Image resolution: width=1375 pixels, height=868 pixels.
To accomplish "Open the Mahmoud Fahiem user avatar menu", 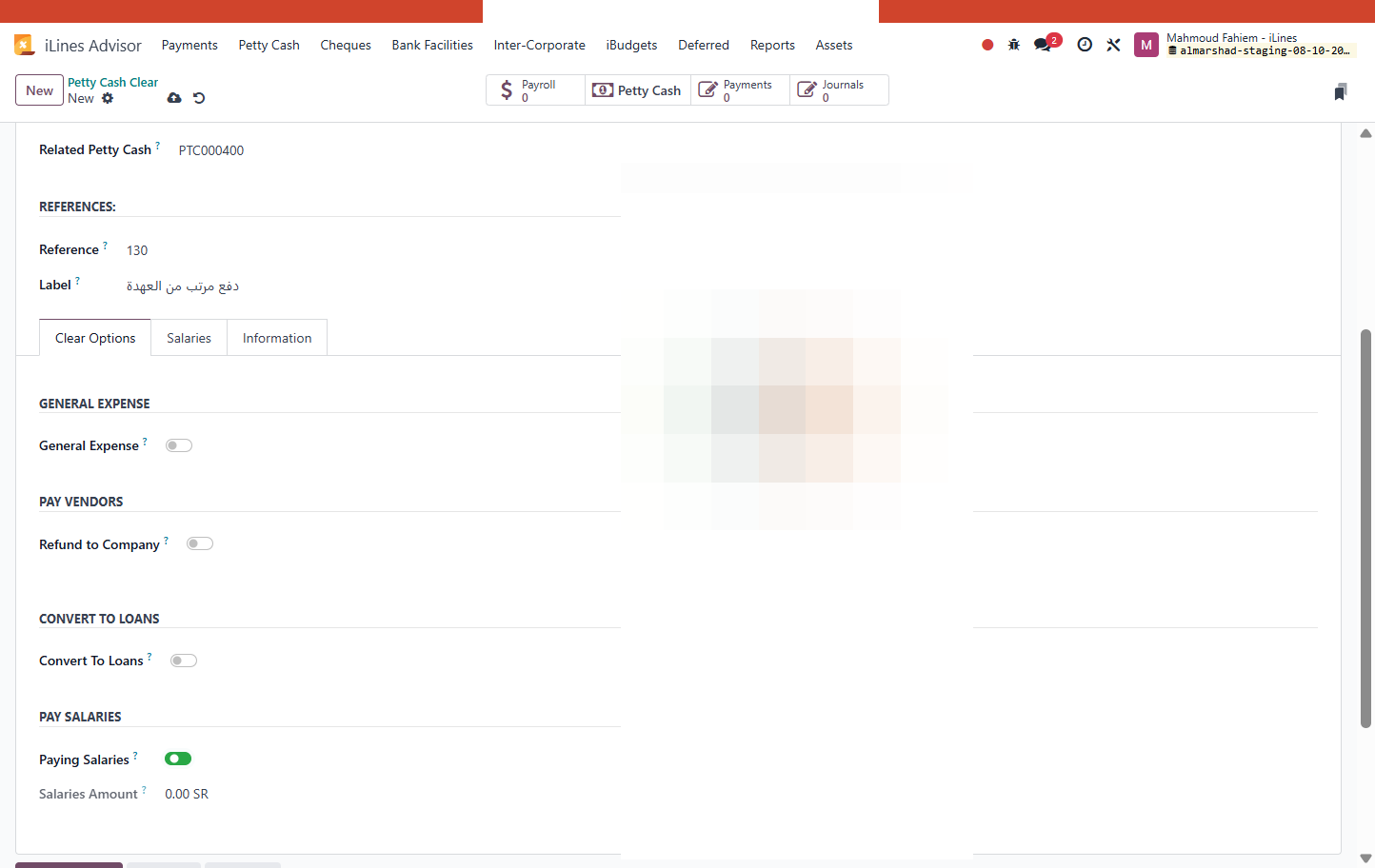I will [1146, 45].
